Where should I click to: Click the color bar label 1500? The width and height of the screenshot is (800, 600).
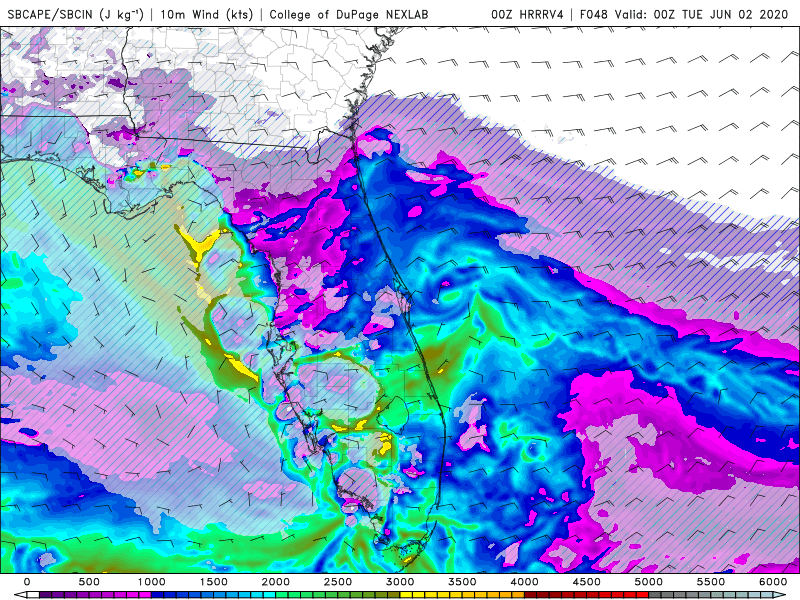point(213,582)
